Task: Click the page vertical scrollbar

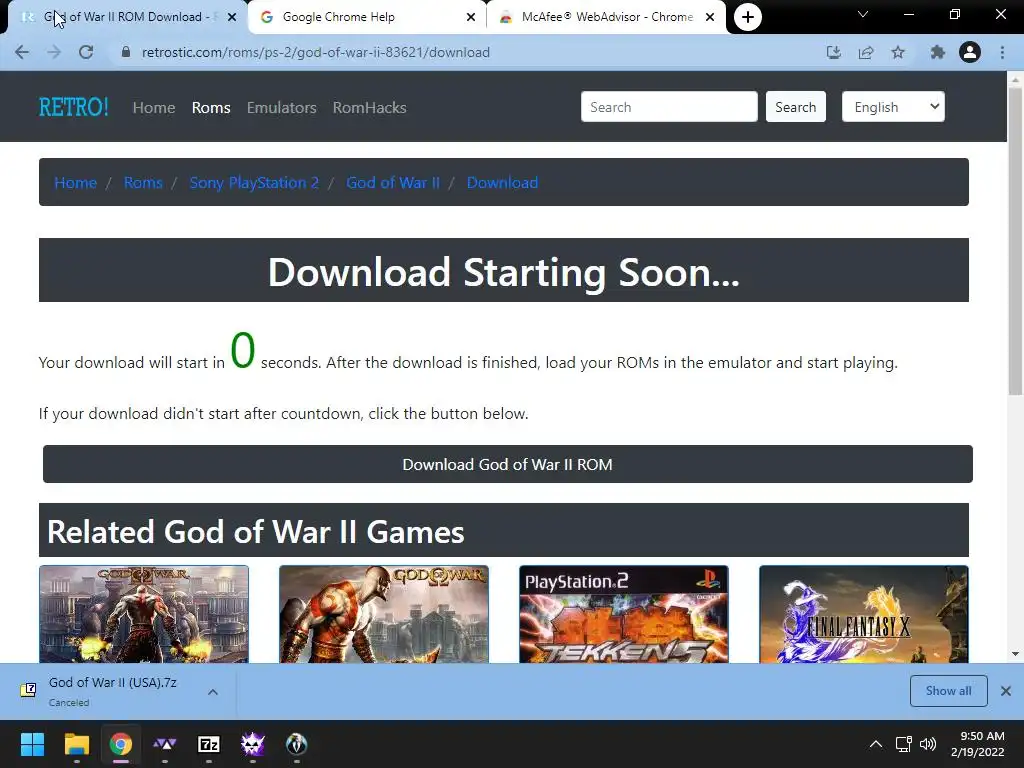Action: pos(1015,242)
